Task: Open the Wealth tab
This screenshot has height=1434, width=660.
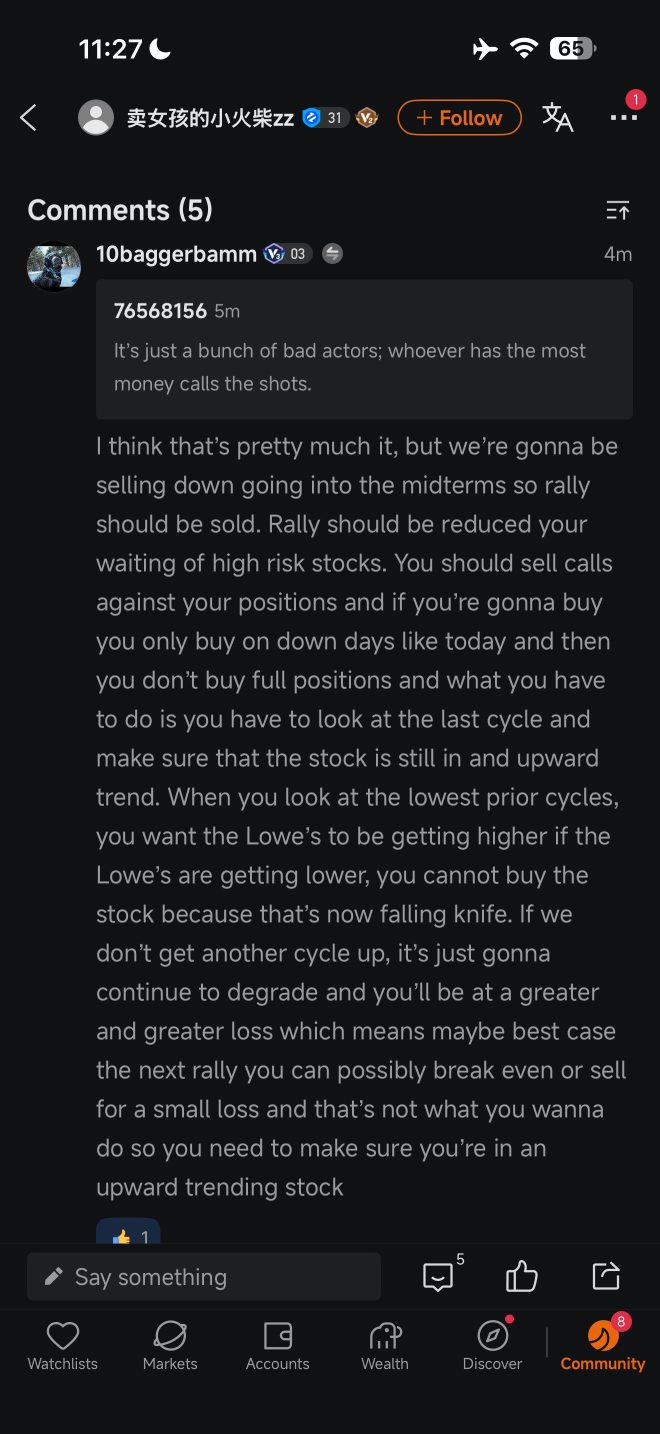Action: pyautogui.click(x=385, y=1346)
